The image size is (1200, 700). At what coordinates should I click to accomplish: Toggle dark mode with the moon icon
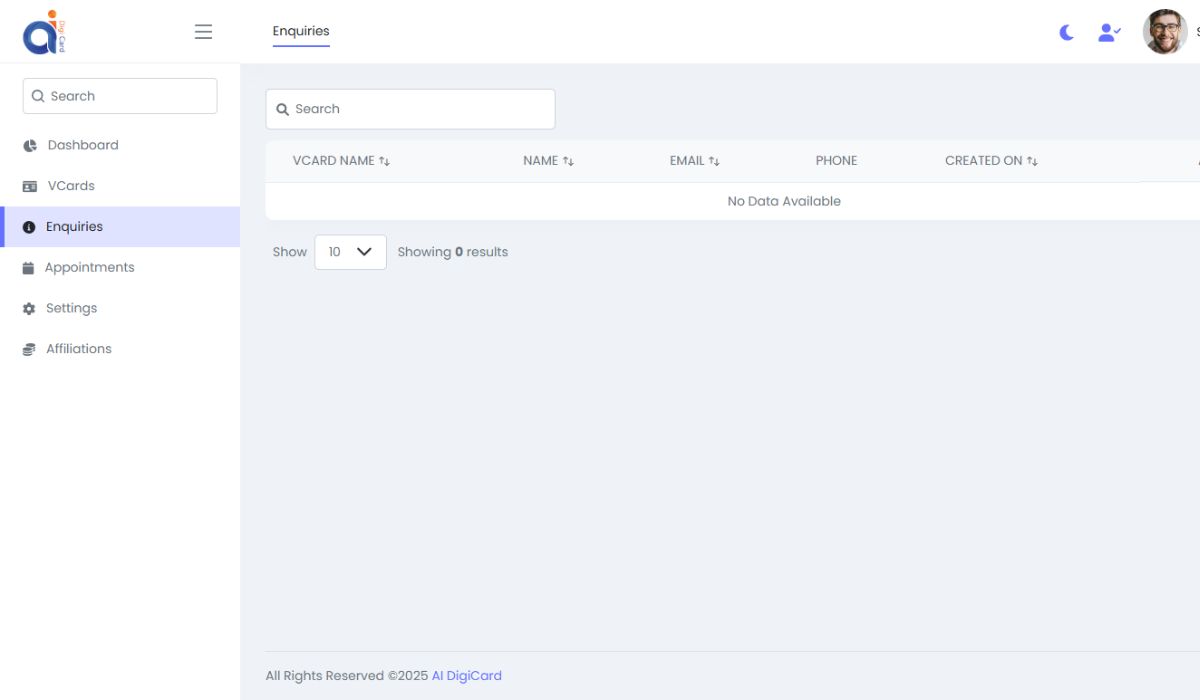point(1065,32)
